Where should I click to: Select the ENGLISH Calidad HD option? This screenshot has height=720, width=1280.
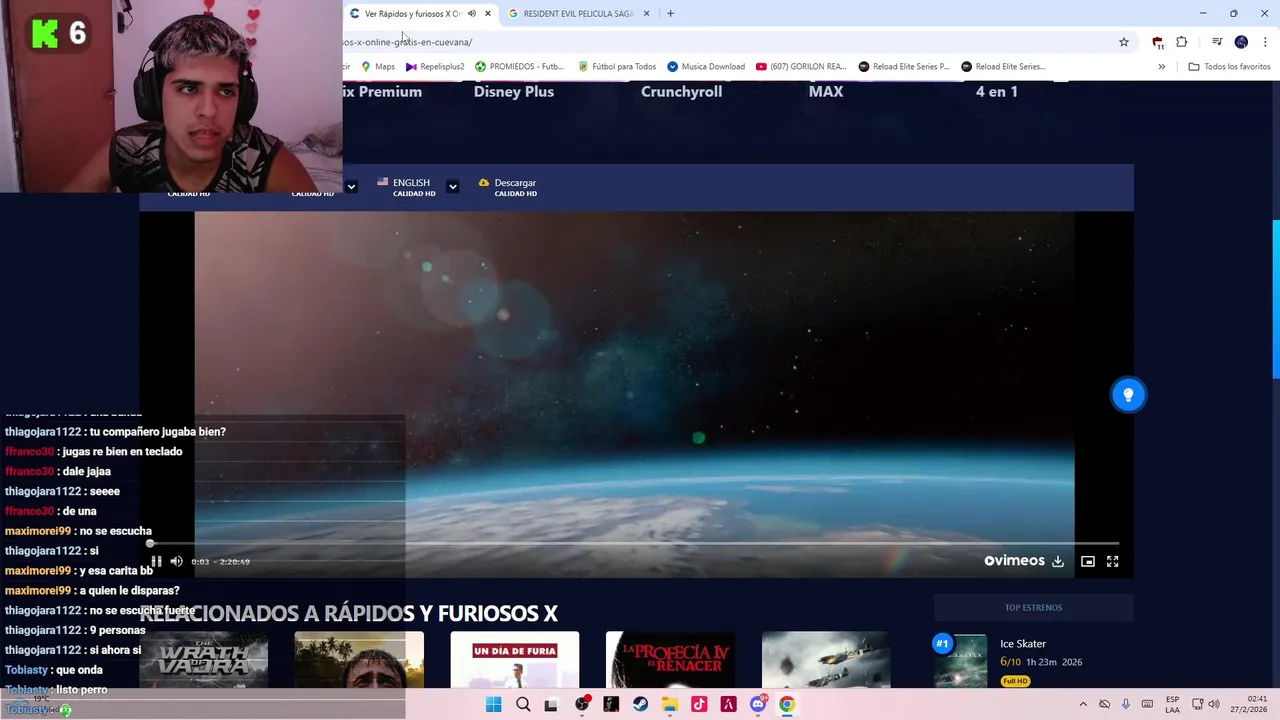[x=406, y=187]
